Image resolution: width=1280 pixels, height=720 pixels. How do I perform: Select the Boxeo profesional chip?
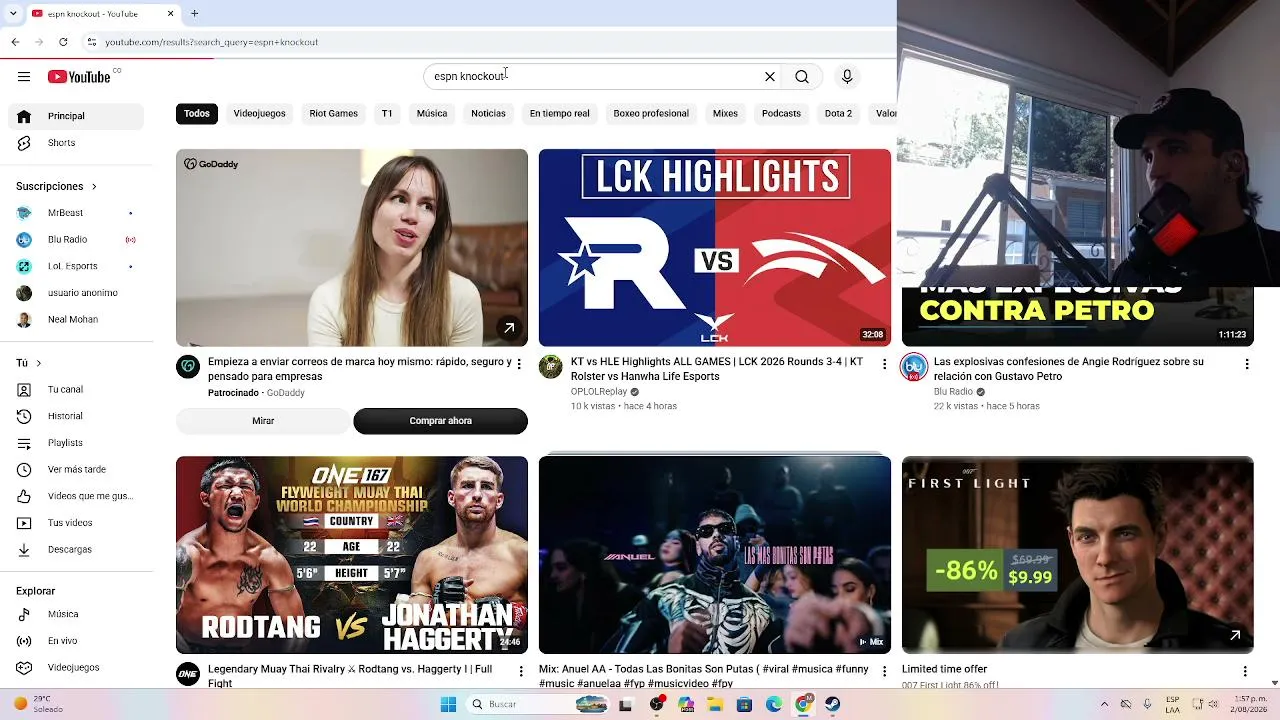[651, 114]
